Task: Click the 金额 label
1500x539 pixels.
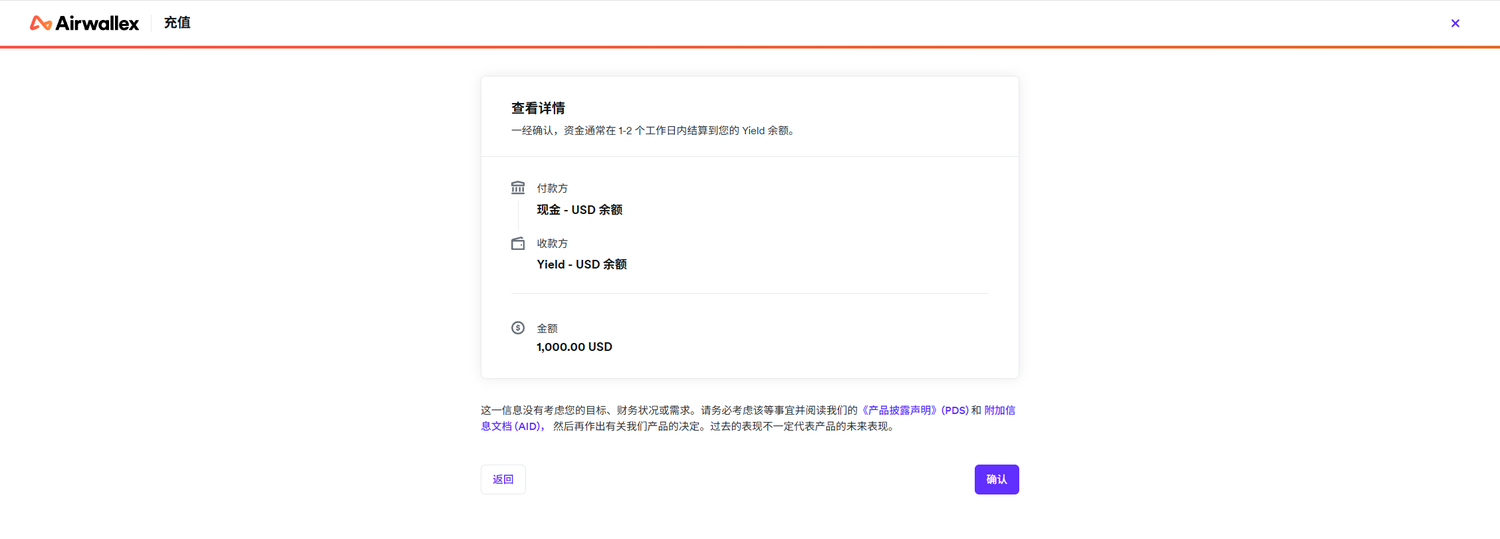Action: pos(547,328)
